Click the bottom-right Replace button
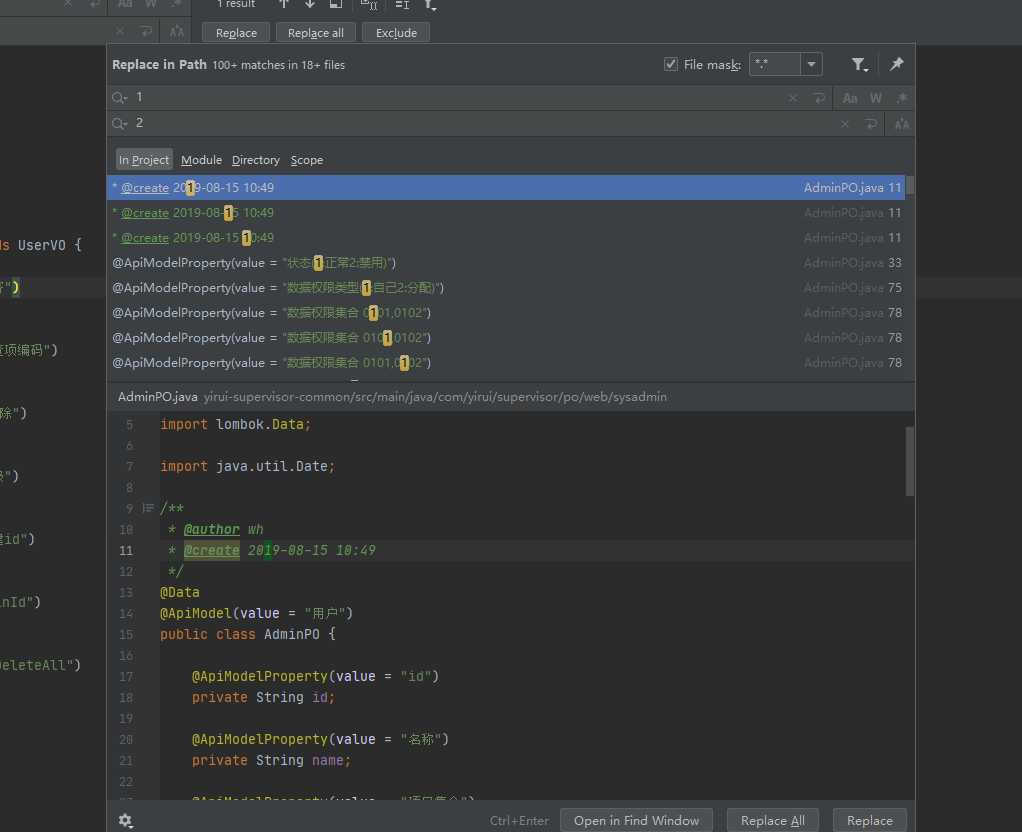This screenshot has height=832, width=1022. coord(869,820)
